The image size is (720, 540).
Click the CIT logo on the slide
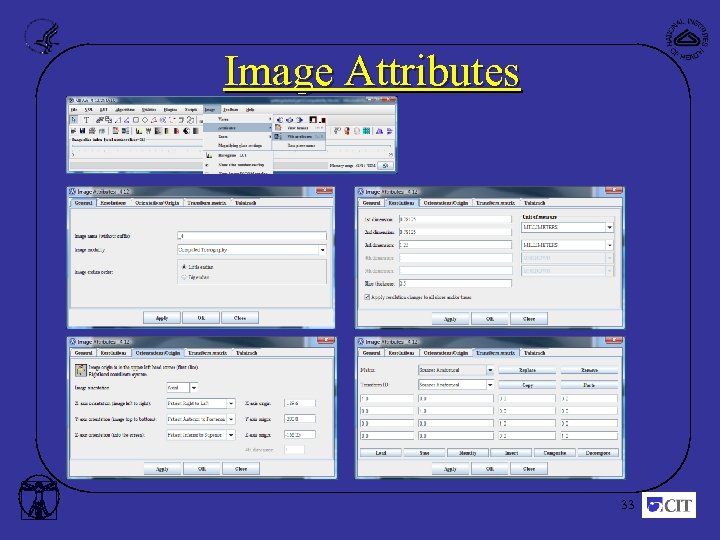click(x=669, y=505)
